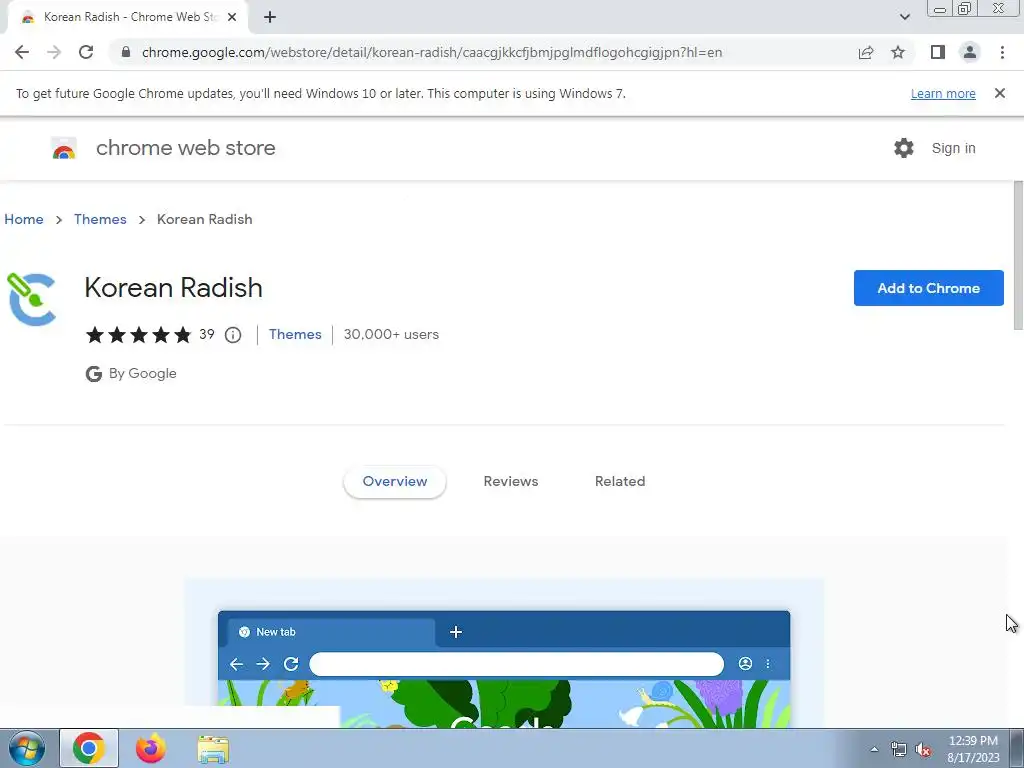The image size is (1024, 768).
Task: Launch Firefox from the taskbar
Action: click(150, 748)
